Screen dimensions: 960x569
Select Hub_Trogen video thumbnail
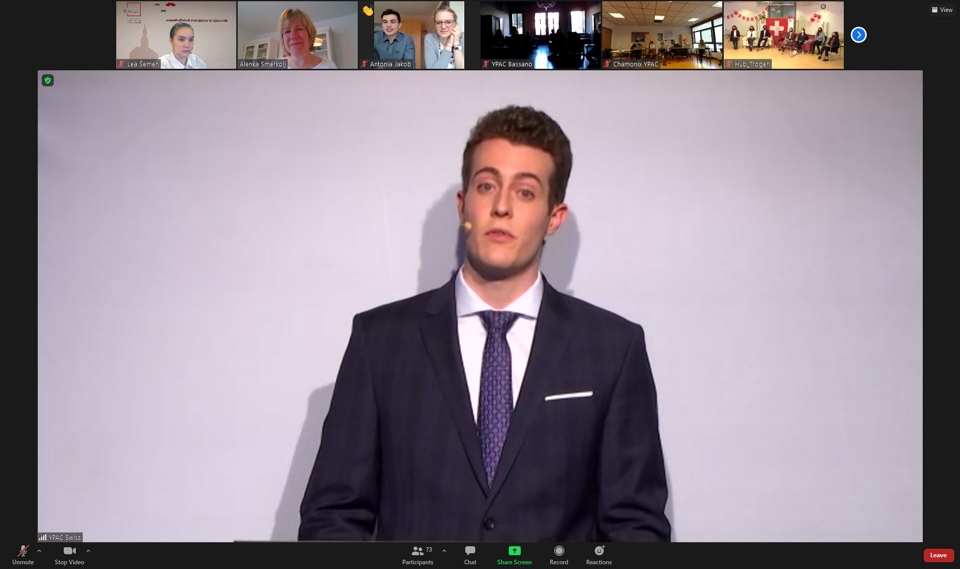(x=784, y=35)
